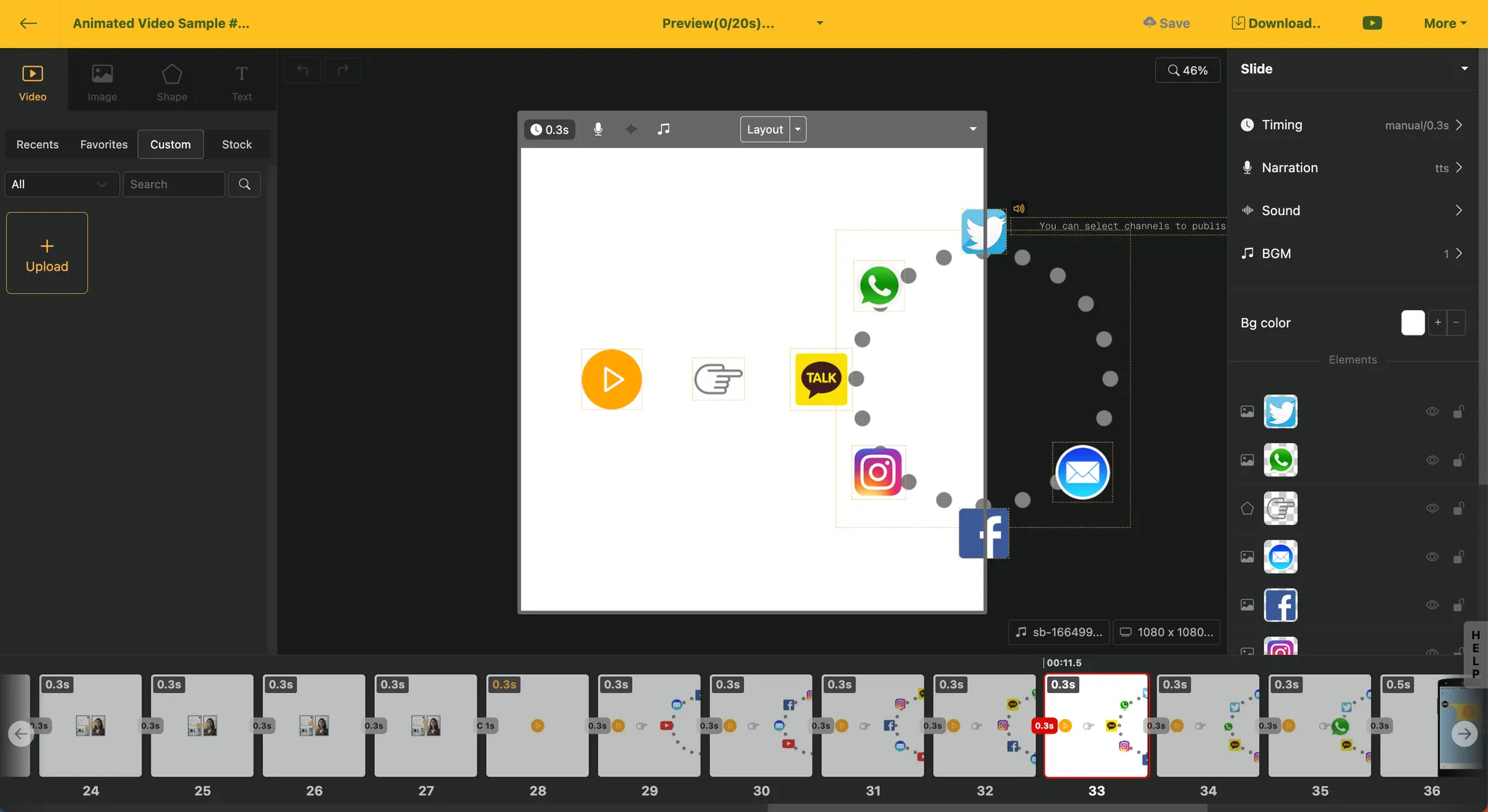1488x812 pixels.
Task: Expand the canvas toolbar options arrow
Action: point(973,129)
